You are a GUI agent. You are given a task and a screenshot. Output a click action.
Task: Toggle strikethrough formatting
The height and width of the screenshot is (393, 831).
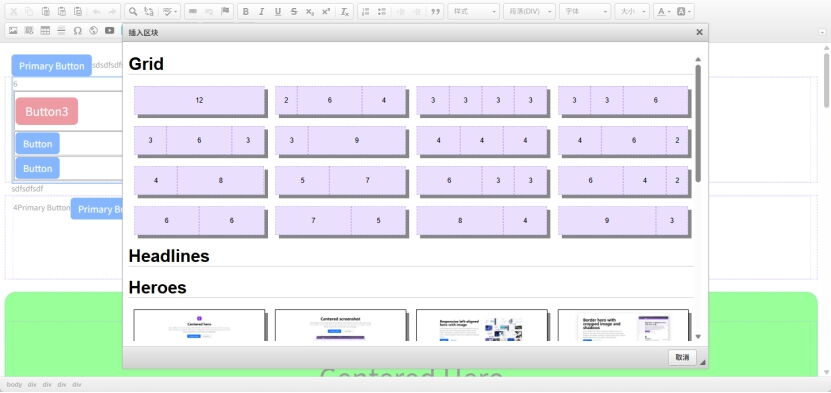point(294,12)
